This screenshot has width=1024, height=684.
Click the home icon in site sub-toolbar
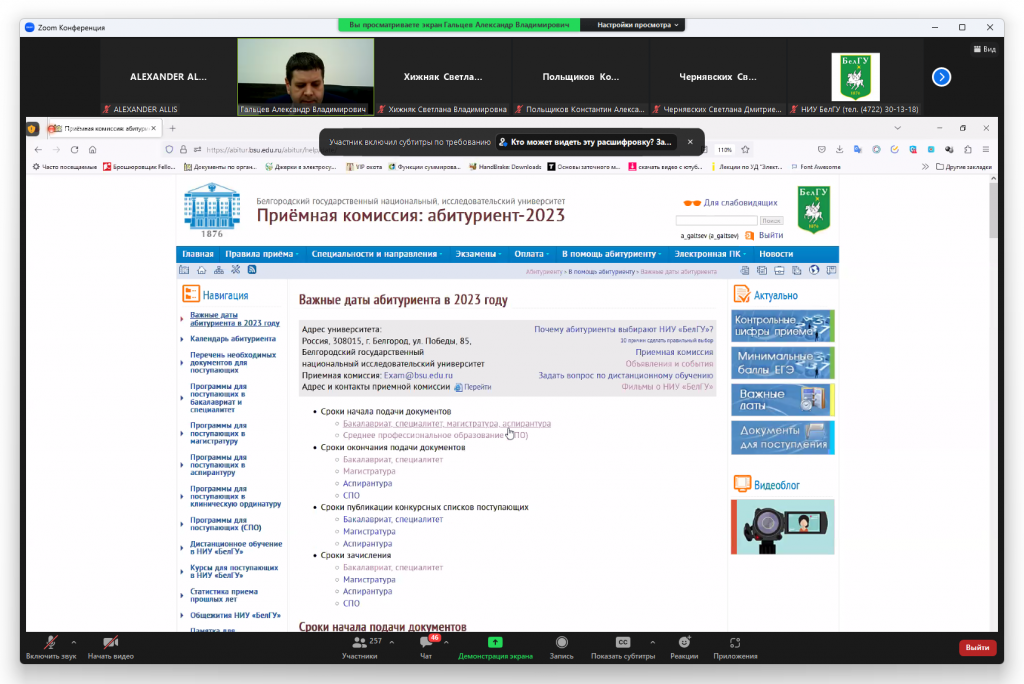pos(202,270)
